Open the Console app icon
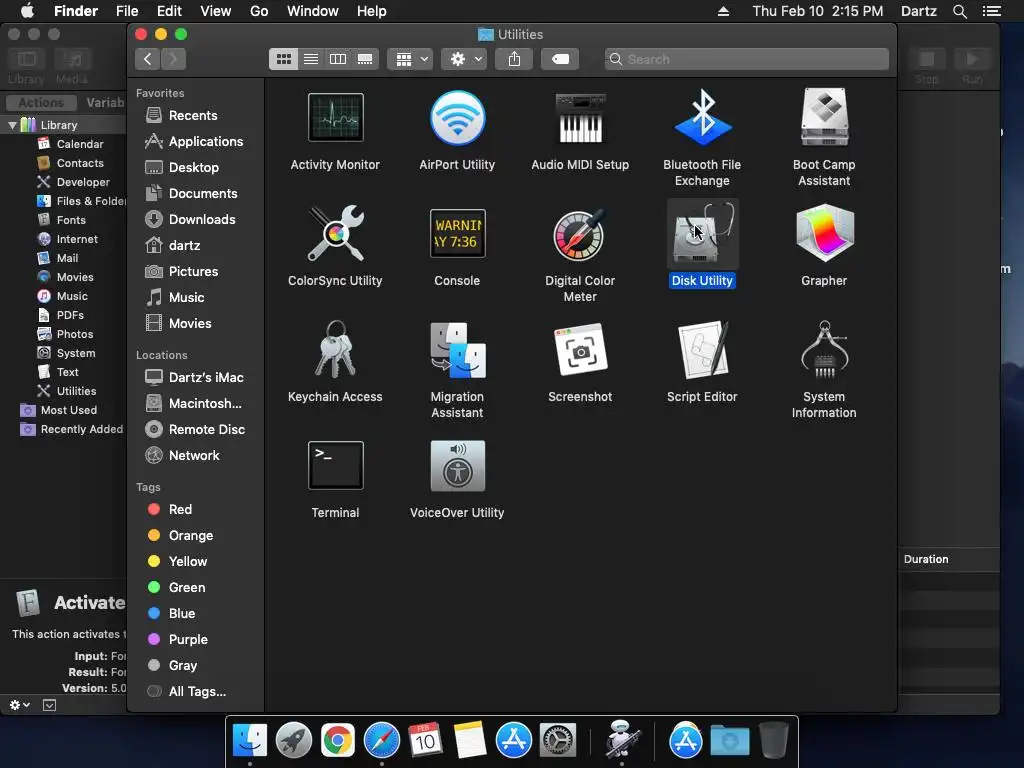This screenshot has width=1024, height=768. coord(457,233)
